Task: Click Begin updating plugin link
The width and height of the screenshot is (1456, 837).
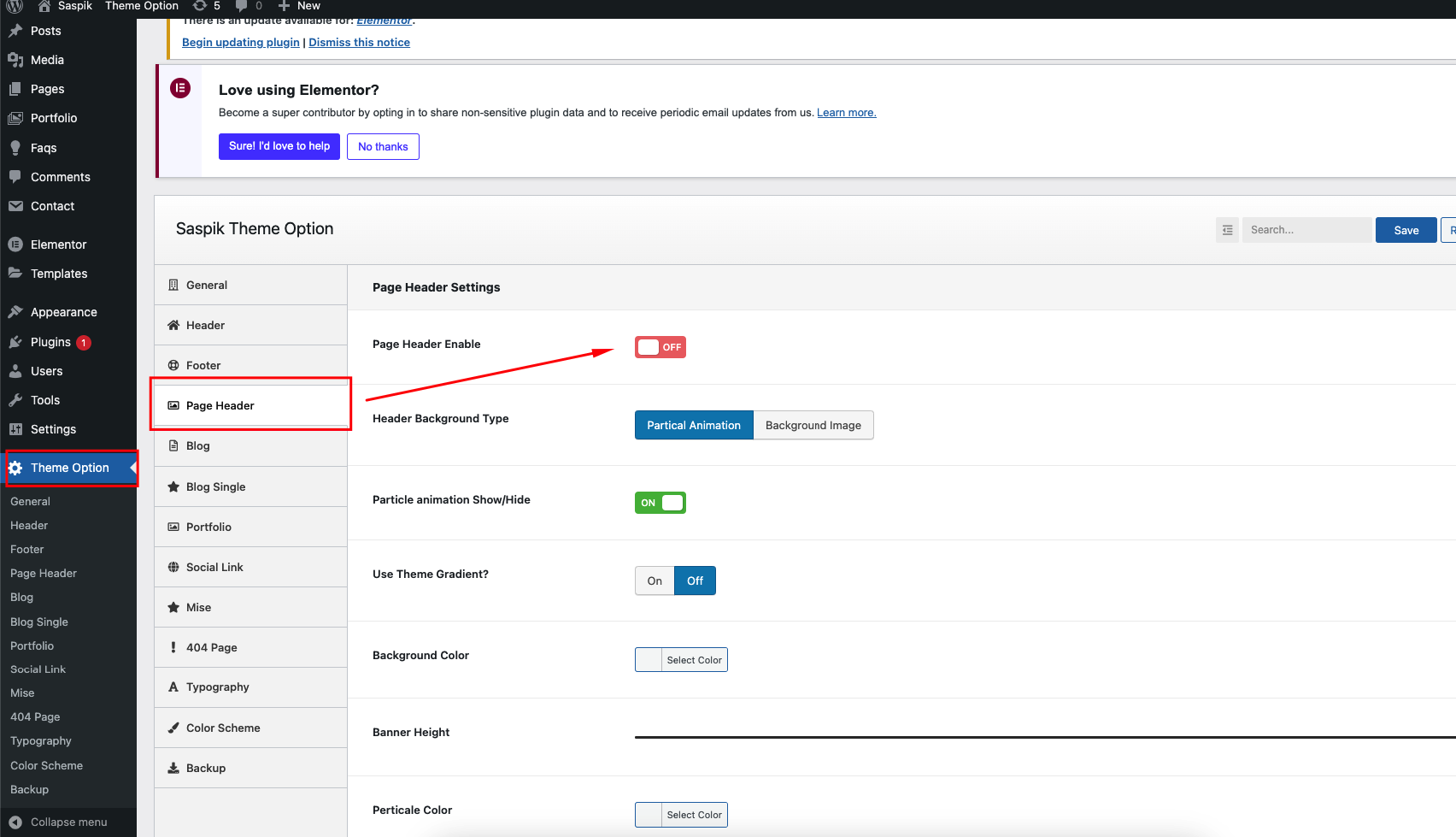Action: click(241, 42)
